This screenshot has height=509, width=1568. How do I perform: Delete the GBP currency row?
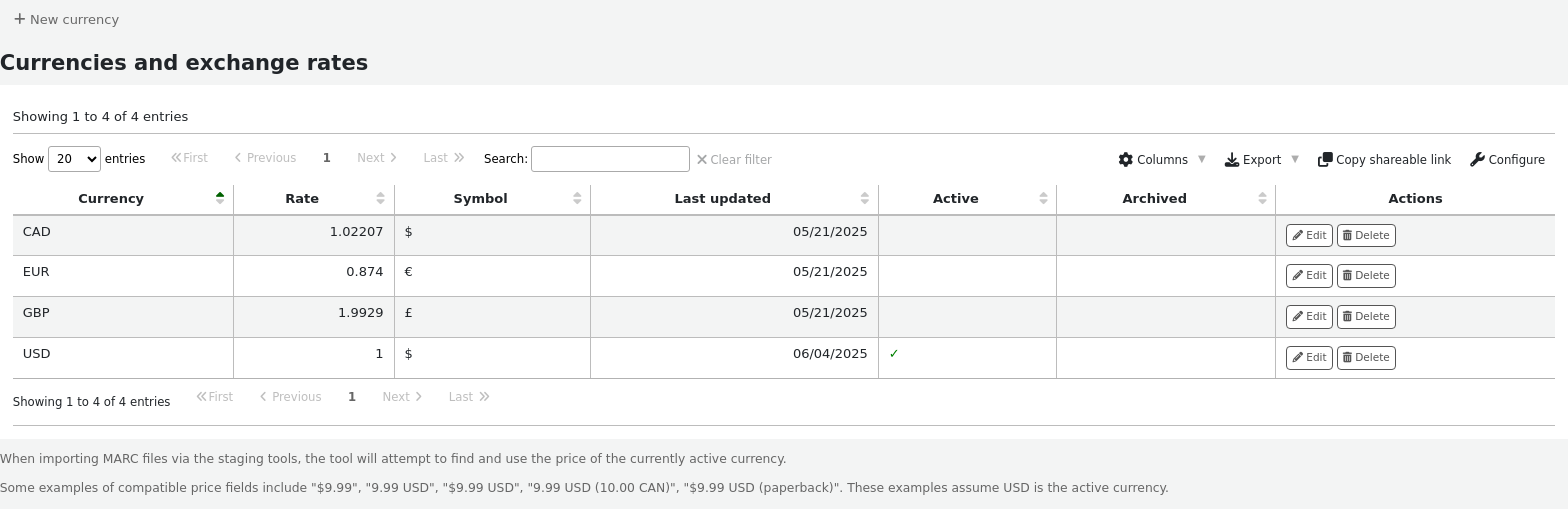point(1365,316)
